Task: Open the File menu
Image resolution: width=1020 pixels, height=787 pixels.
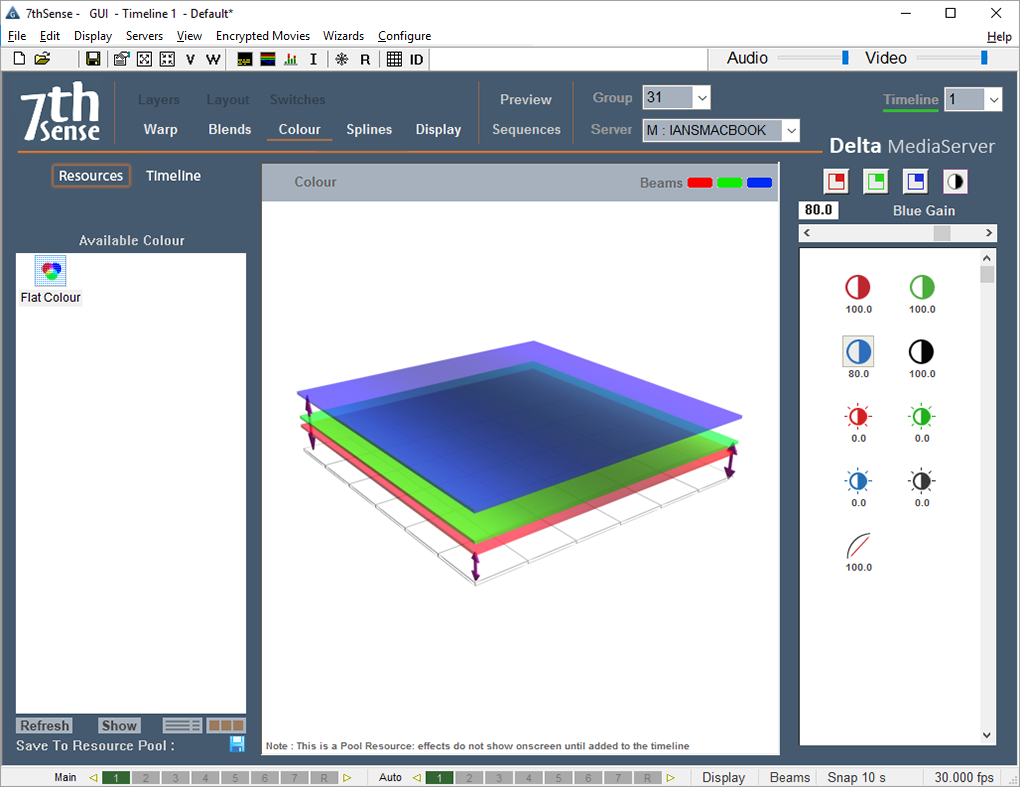Action: click(17, 36)
